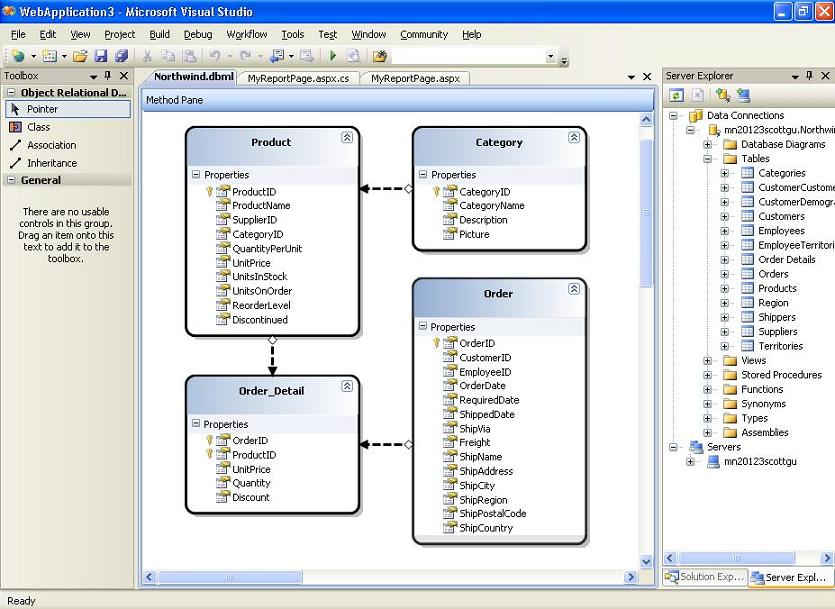Pin the Server Explorer panel pushpin

[809, 76]
